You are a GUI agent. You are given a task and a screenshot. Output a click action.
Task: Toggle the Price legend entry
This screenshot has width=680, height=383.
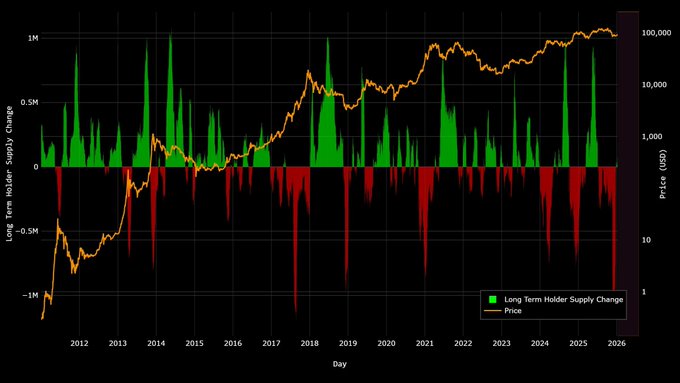point(513,311)
